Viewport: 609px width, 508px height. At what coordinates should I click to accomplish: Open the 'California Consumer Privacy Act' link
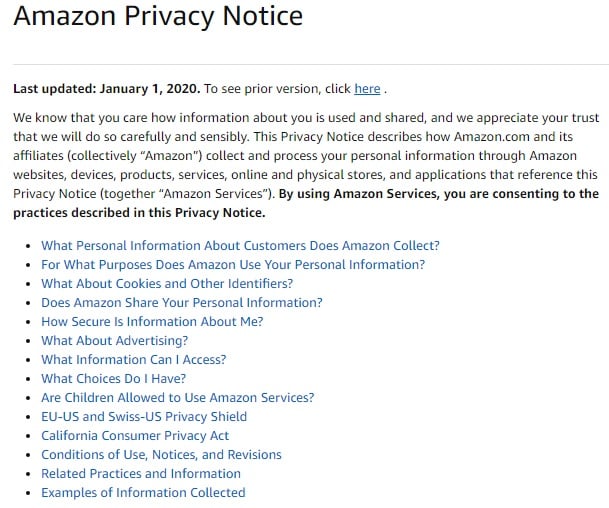(135, 436)
